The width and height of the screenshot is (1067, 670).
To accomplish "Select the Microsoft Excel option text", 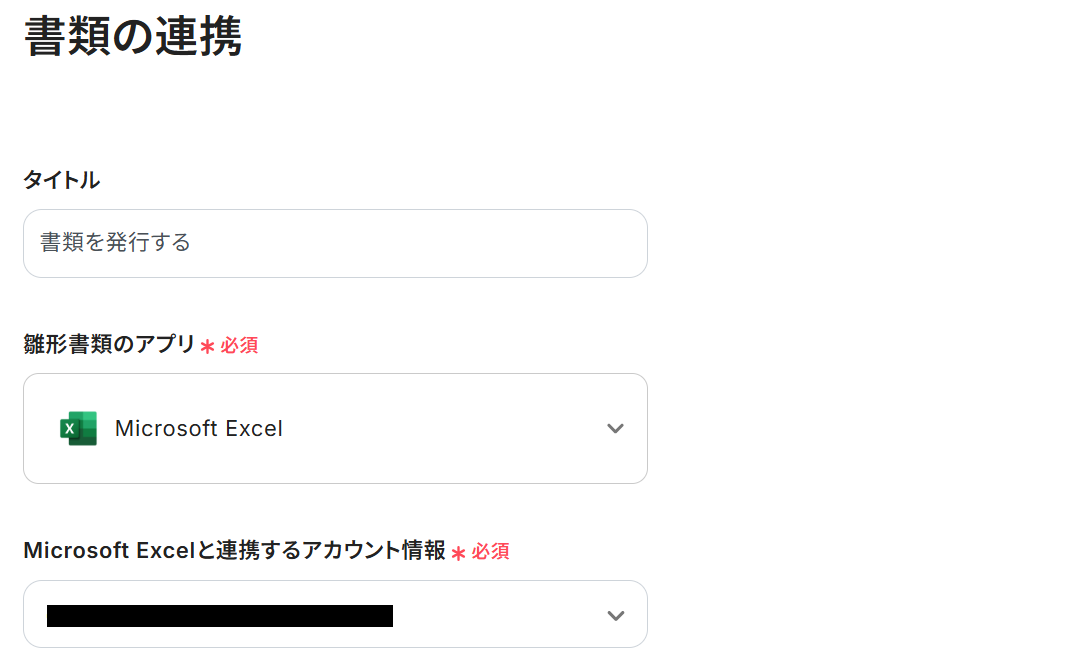I will coord(198,428).
